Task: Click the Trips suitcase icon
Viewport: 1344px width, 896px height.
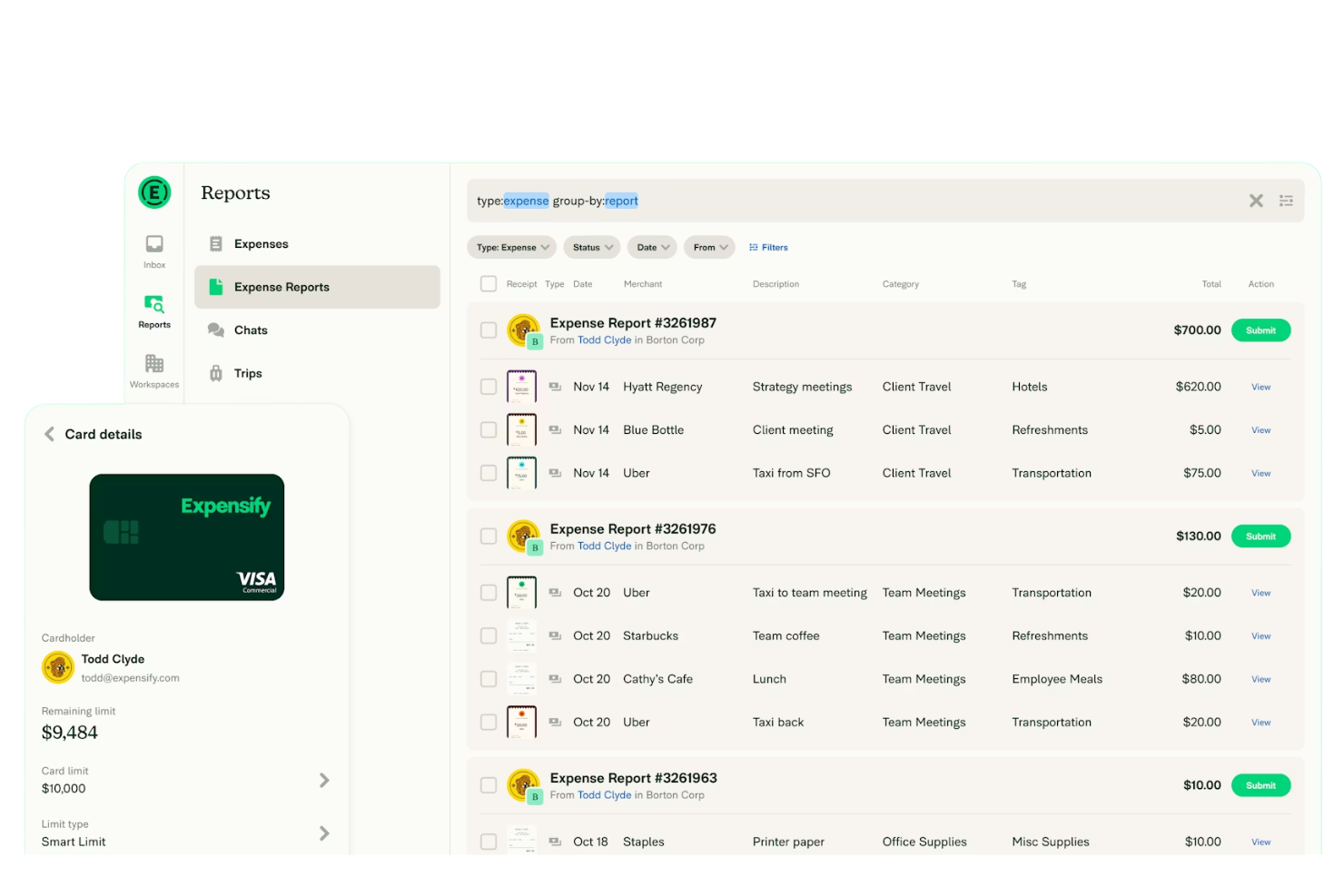Action: (215, 372)
